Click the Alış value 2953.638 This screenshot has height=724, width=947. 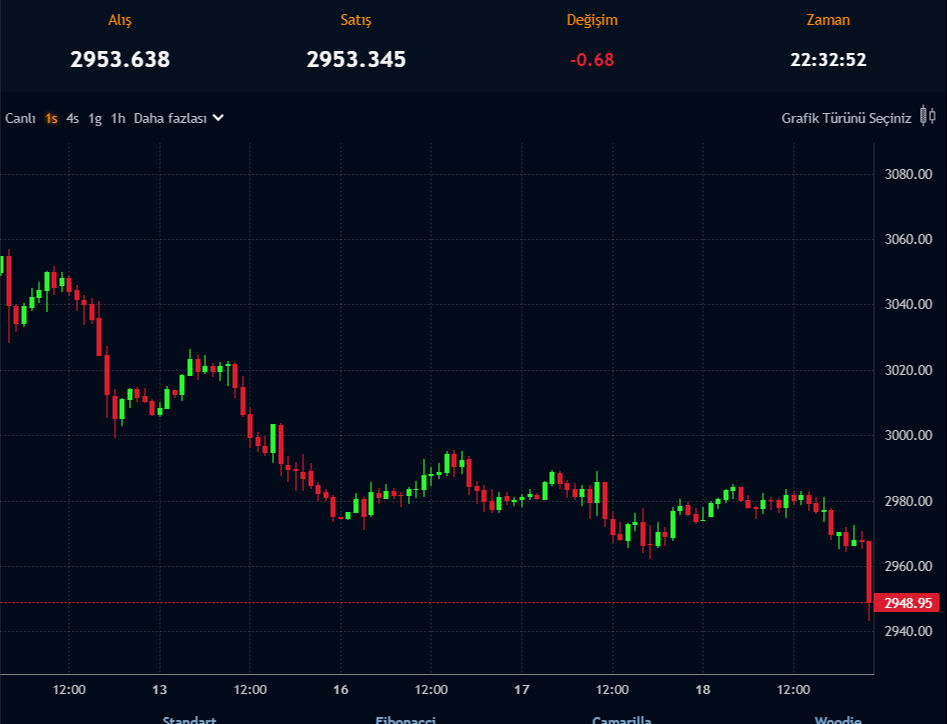point(119,59)
